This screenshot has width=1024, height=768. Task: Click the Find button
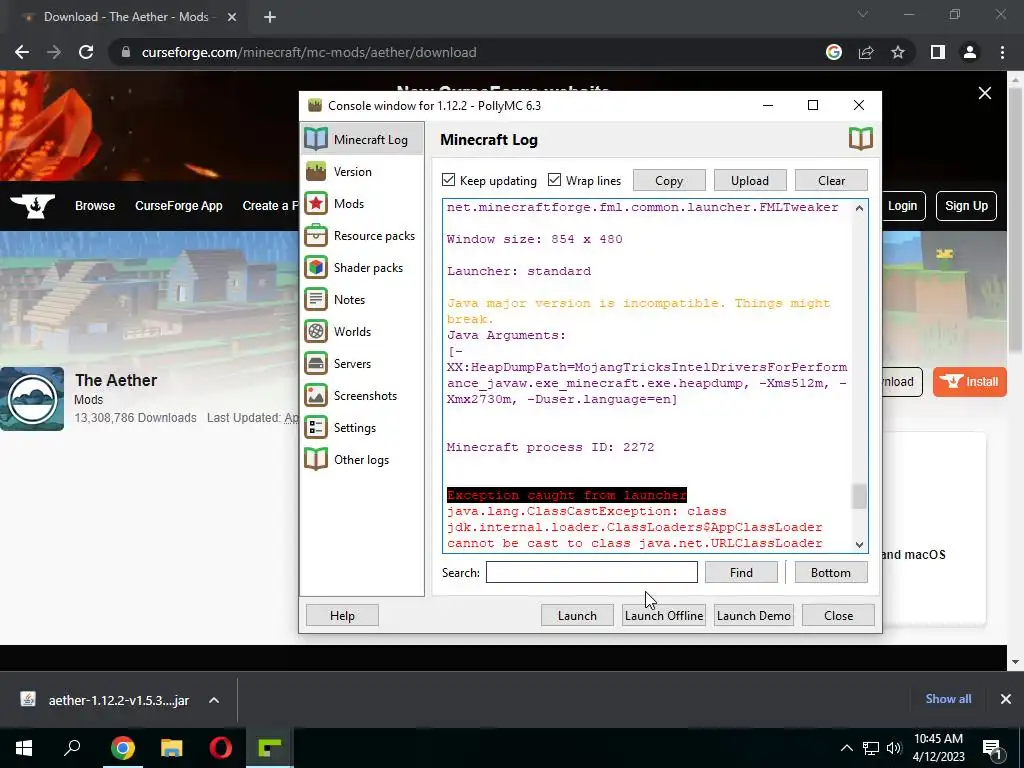[x=741, y=572]
